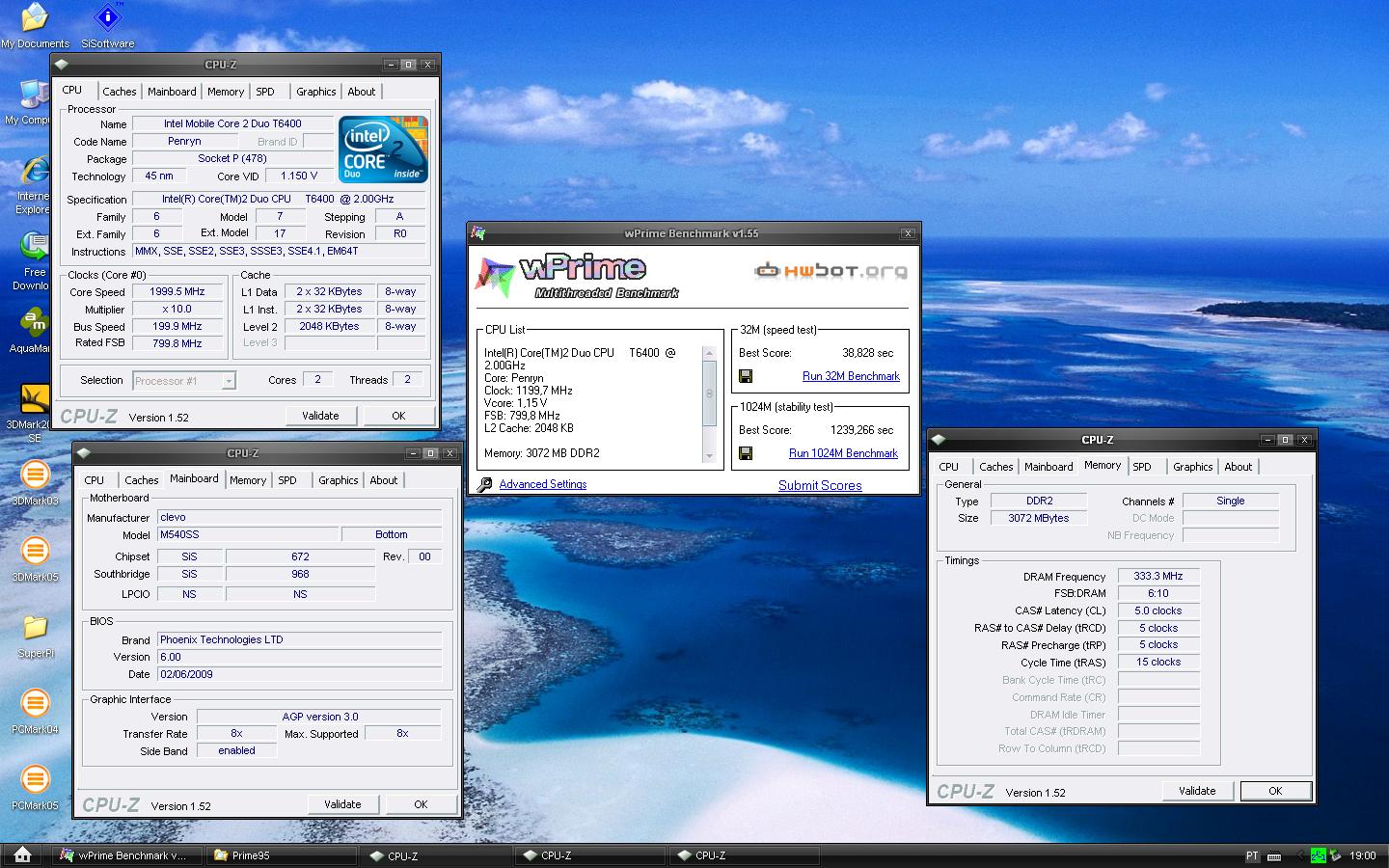This screenshot has height=868, width=1389.
Task: Open My Documents desktop icon
Action: (x=35, y=26)
